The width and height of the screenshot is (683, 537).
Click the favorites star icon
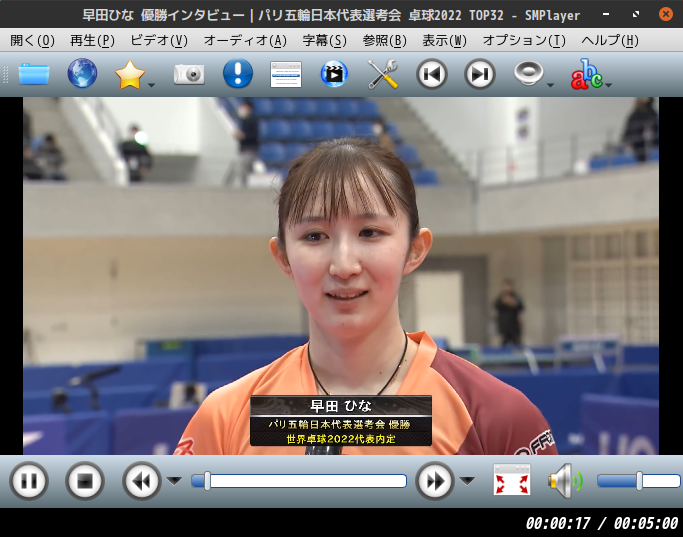click(130, 74)
